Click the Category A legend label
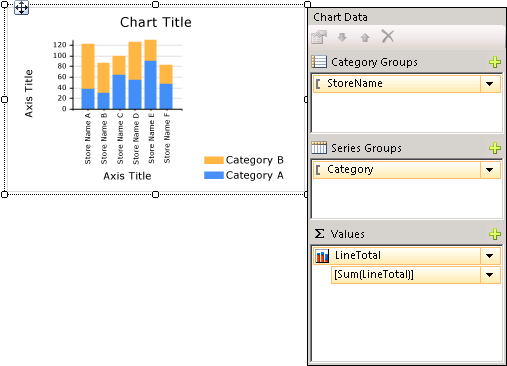 point(255,175)
